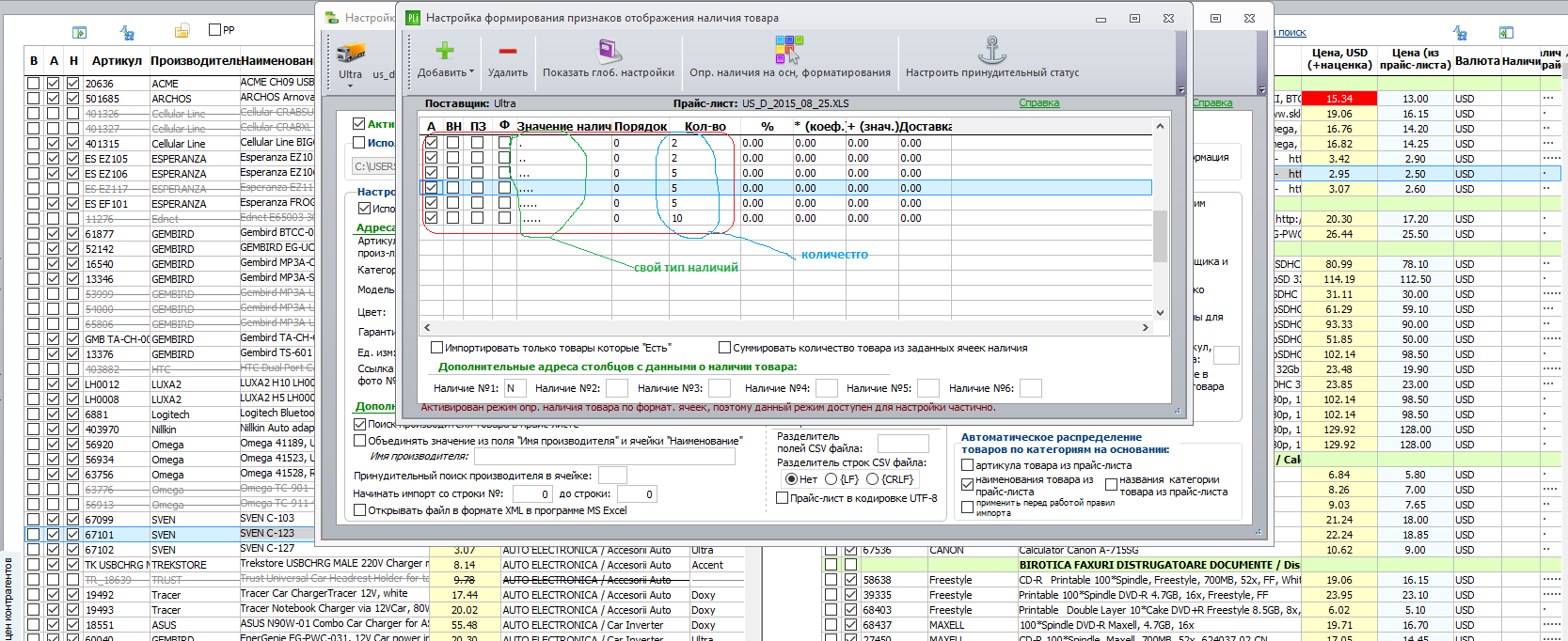The image size is (1568, 641).
Task: Click до строки number field
Action: pyautogui.click(x=635, y=494)
